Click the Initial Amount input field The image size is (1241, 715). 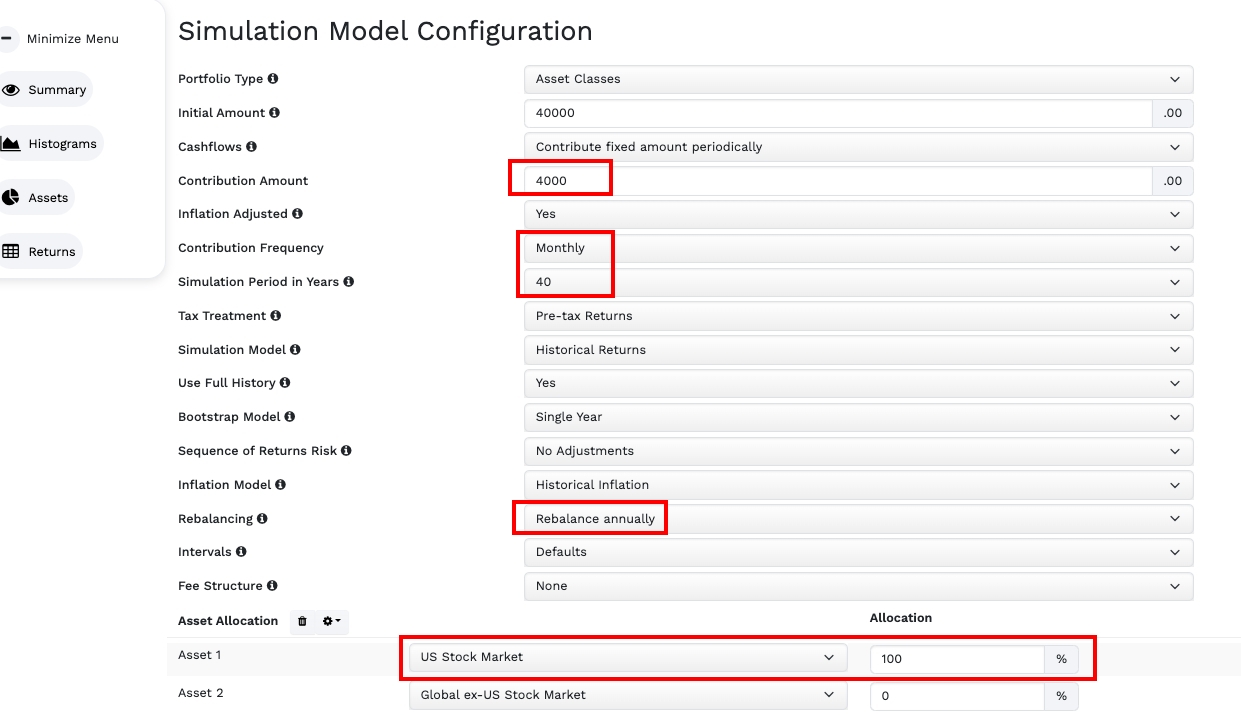coord(838,113)
